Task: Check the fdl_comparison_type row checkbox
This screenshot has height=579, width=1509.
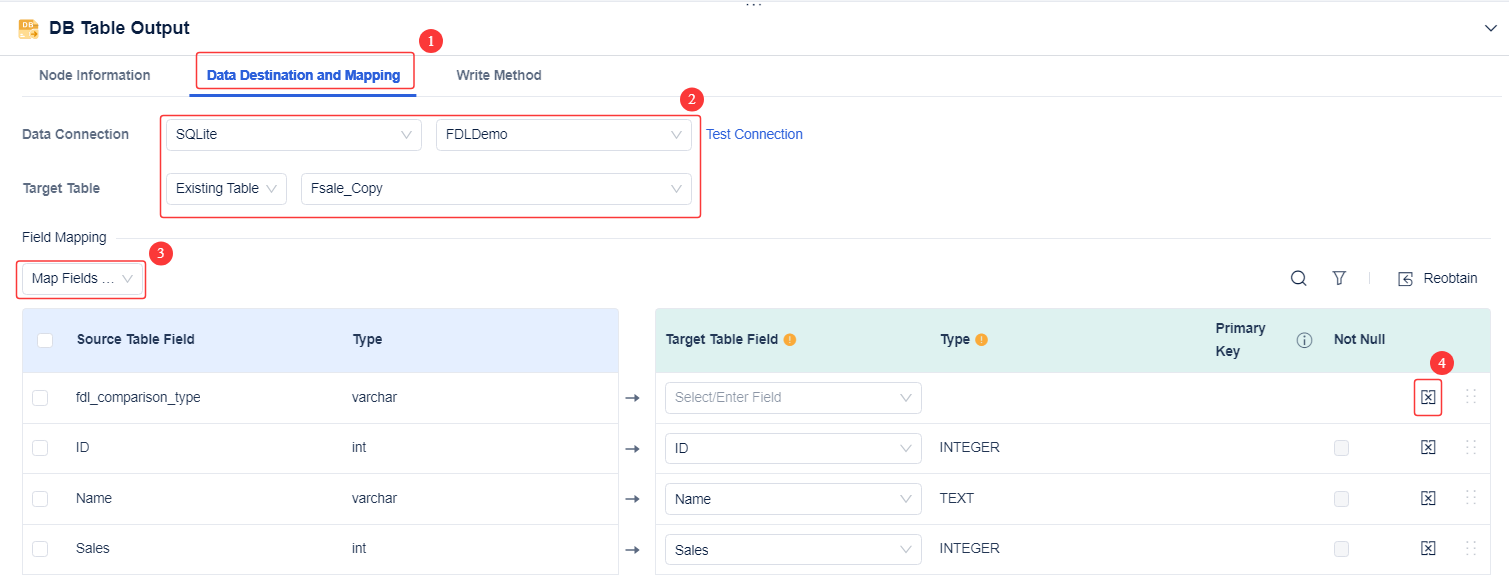Action: (x=40, y=398)
